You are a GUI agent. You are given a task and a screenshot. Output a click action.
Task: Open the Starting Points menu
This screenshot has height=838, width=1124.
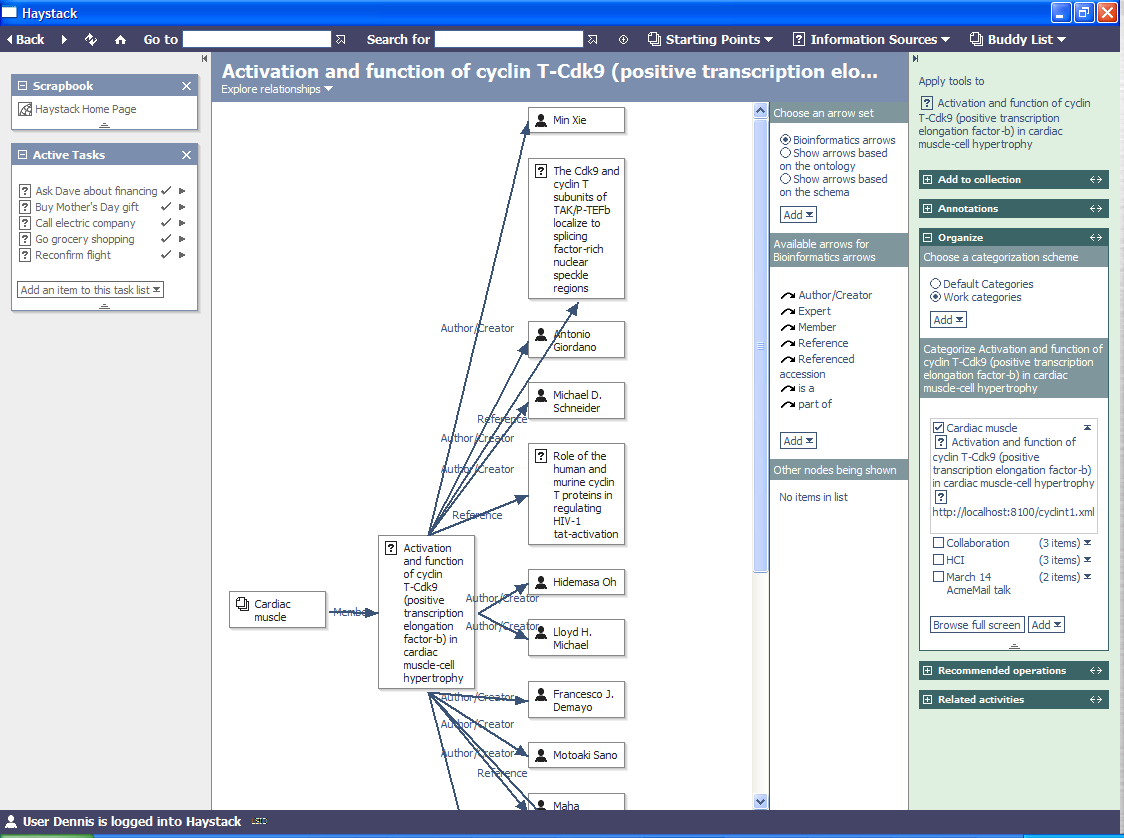710,40
